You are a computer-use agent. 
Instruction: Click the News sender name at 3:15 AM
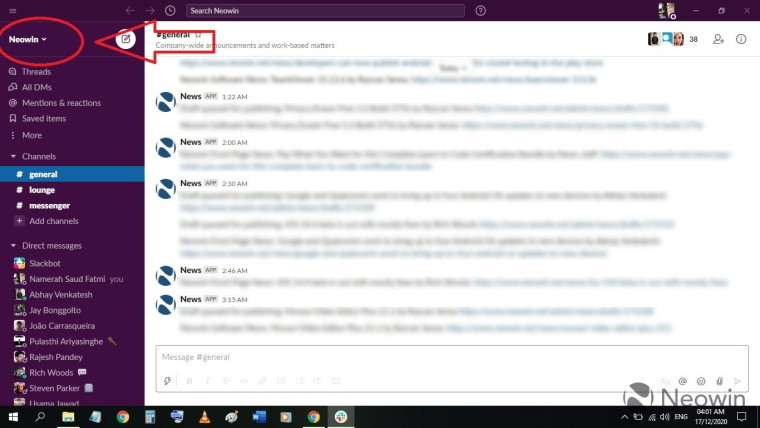tap(190, 299)
